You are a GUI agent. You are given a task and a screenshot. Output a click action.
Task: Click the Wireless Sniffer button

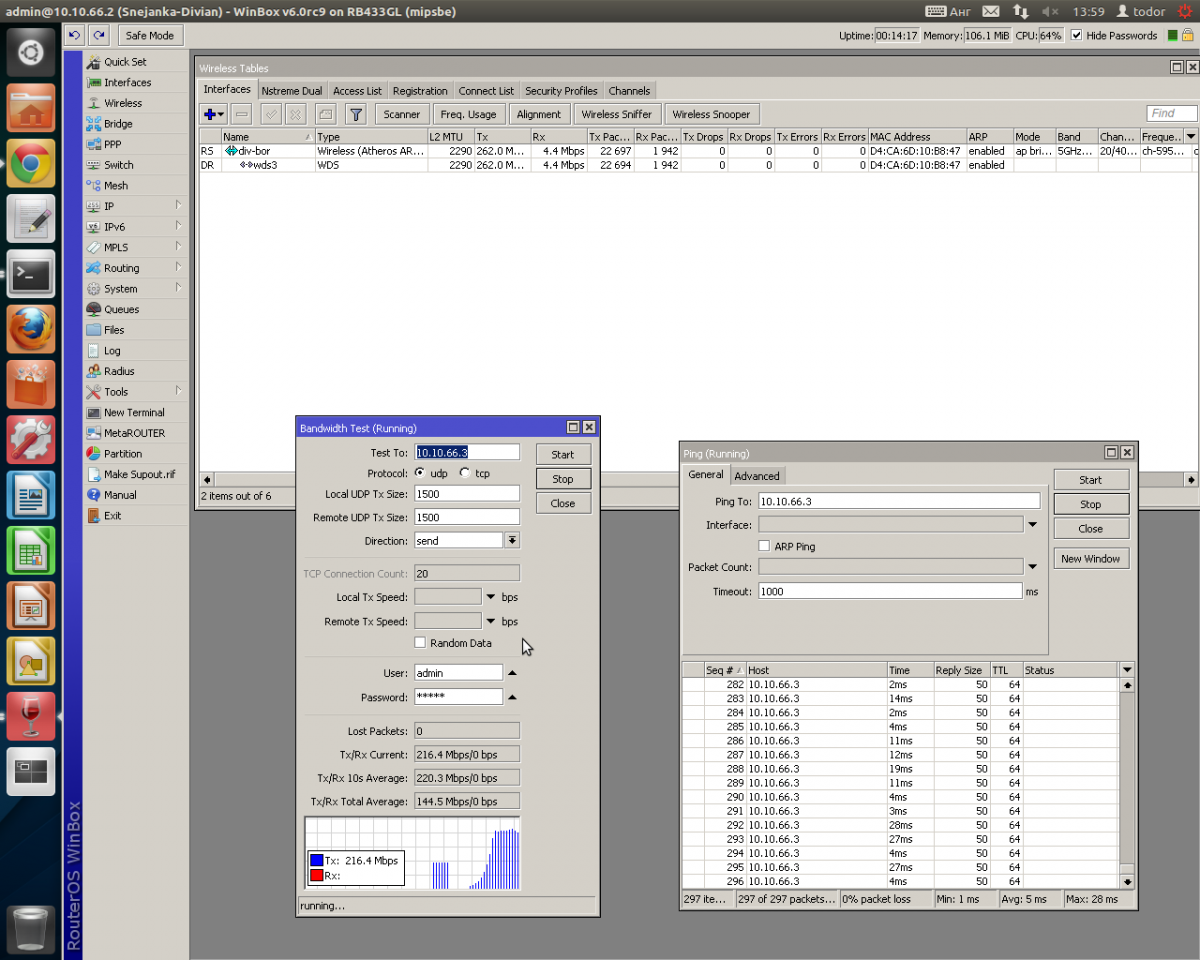[x=616, y=114]
